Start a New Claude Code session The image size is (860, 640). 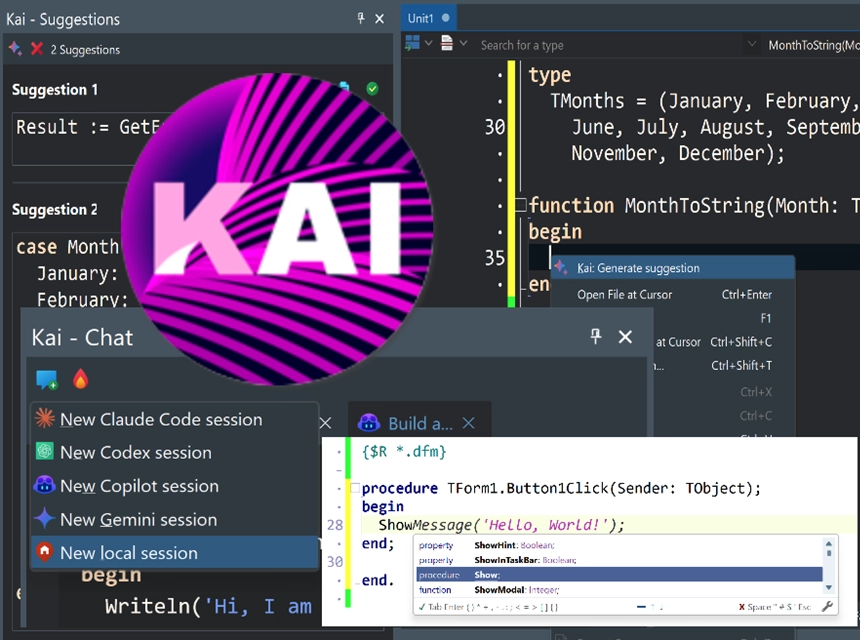(x=174, y=420)
